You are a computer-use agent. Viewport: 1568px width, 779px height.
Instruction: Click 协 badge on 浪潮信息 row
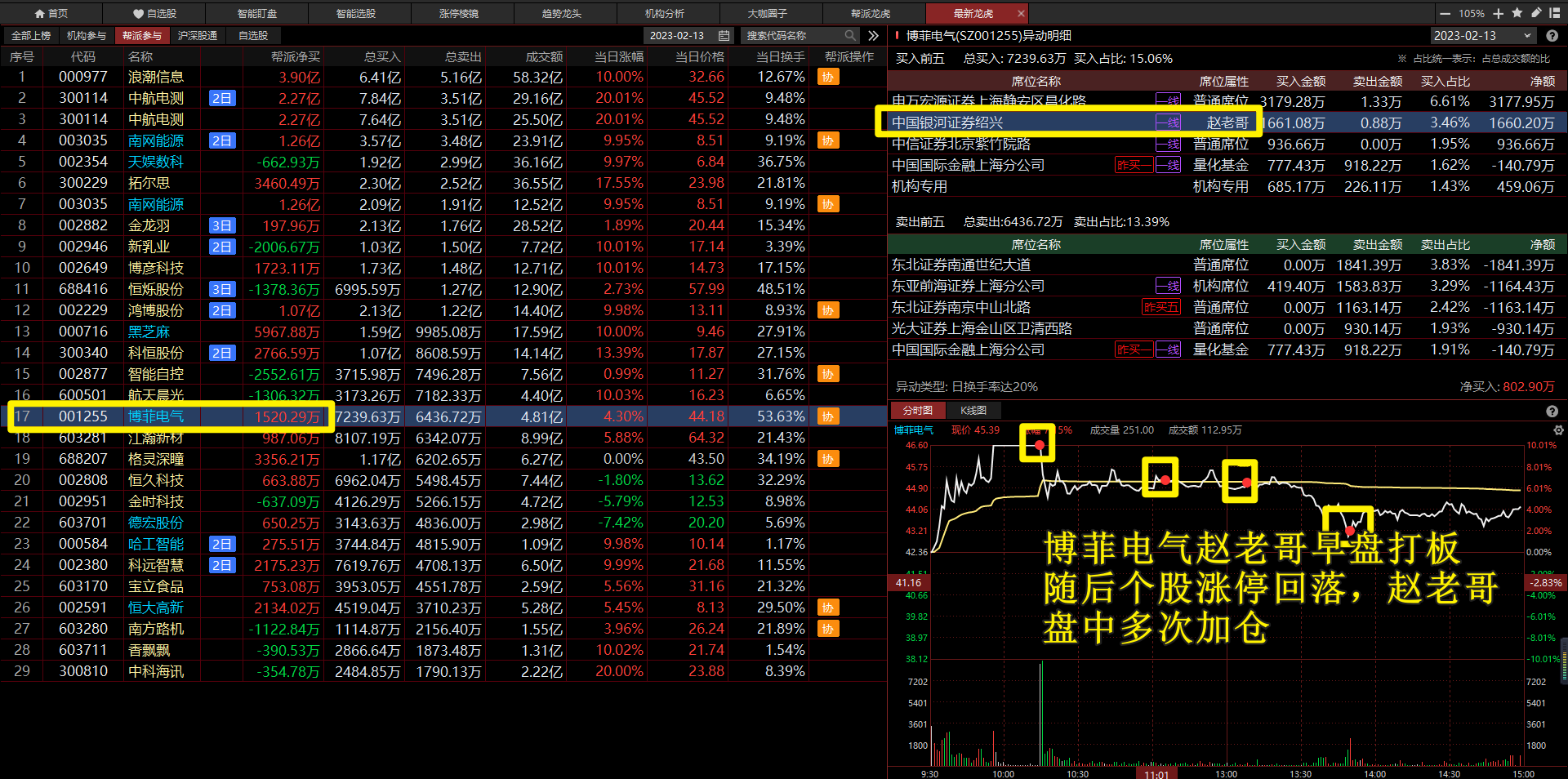828,77
